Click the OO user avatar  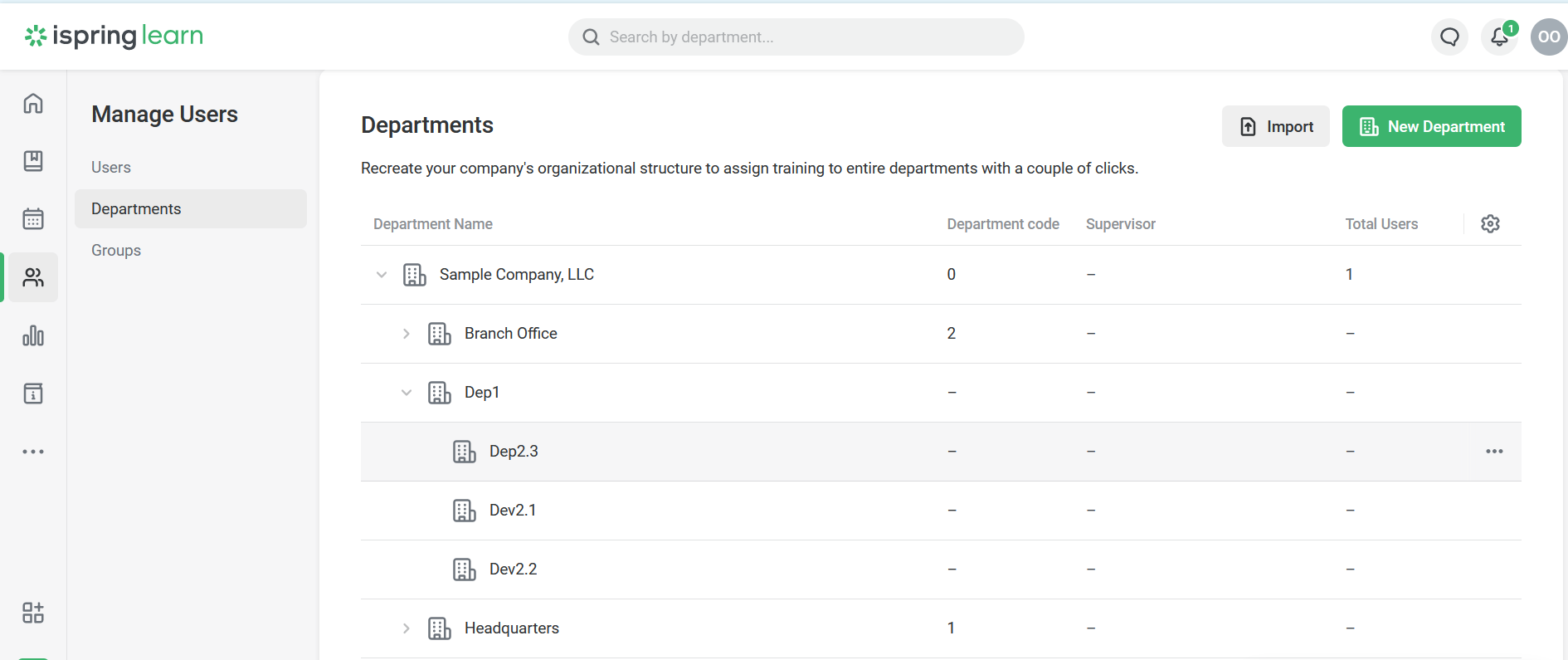pyautogui.click(x=1548, y=37)
